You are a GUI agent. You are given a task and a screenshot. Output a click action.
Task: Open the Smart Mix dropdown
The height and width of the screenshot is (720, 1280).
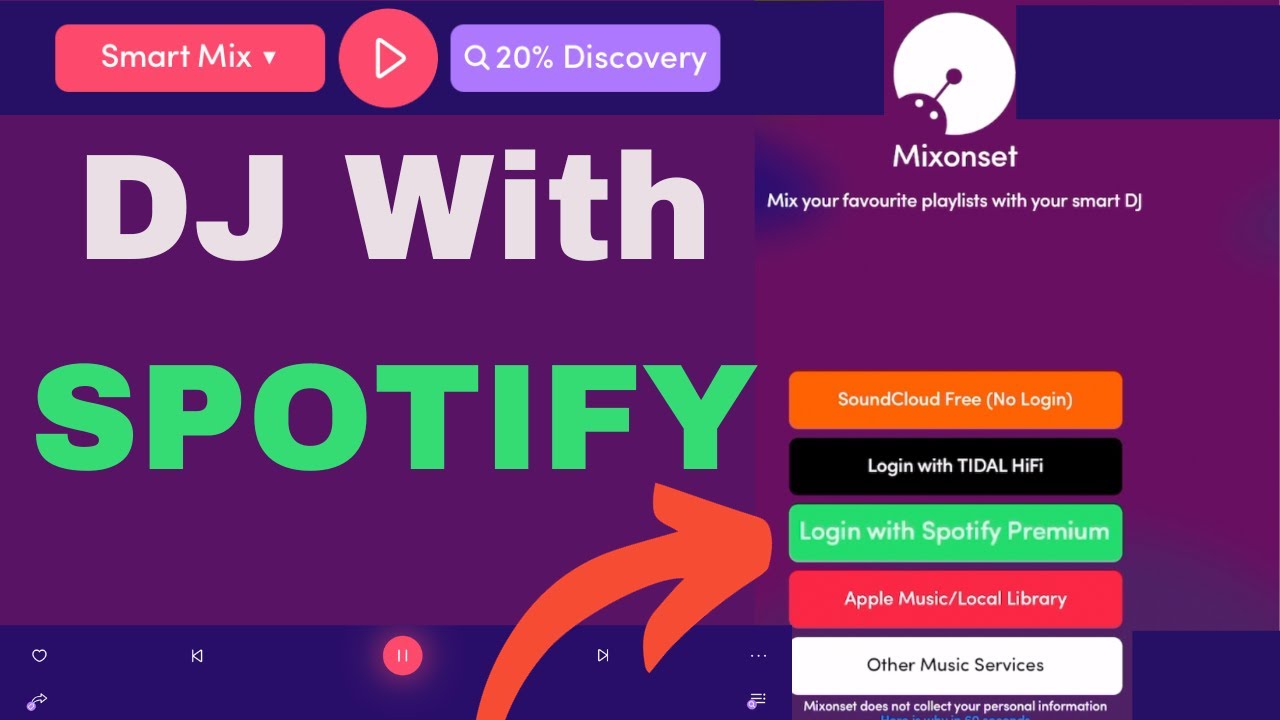coord(190,58)
